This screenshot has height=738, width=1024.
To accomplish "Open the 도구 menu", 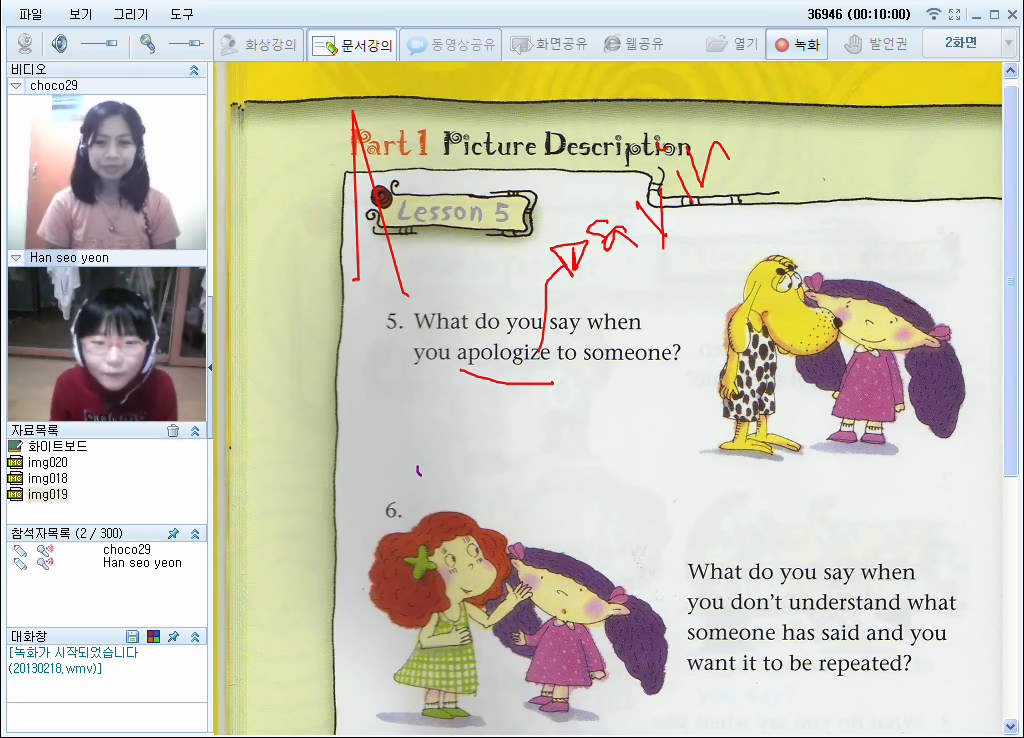I will (x=182, y=14).
